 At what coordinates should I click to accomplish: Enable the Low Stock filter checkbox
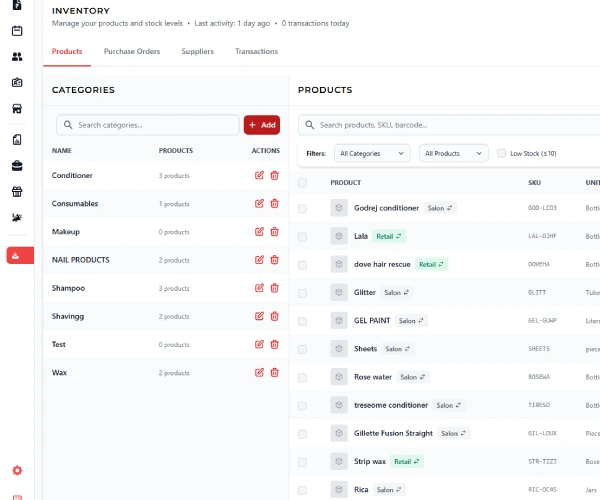pos(502,153)
